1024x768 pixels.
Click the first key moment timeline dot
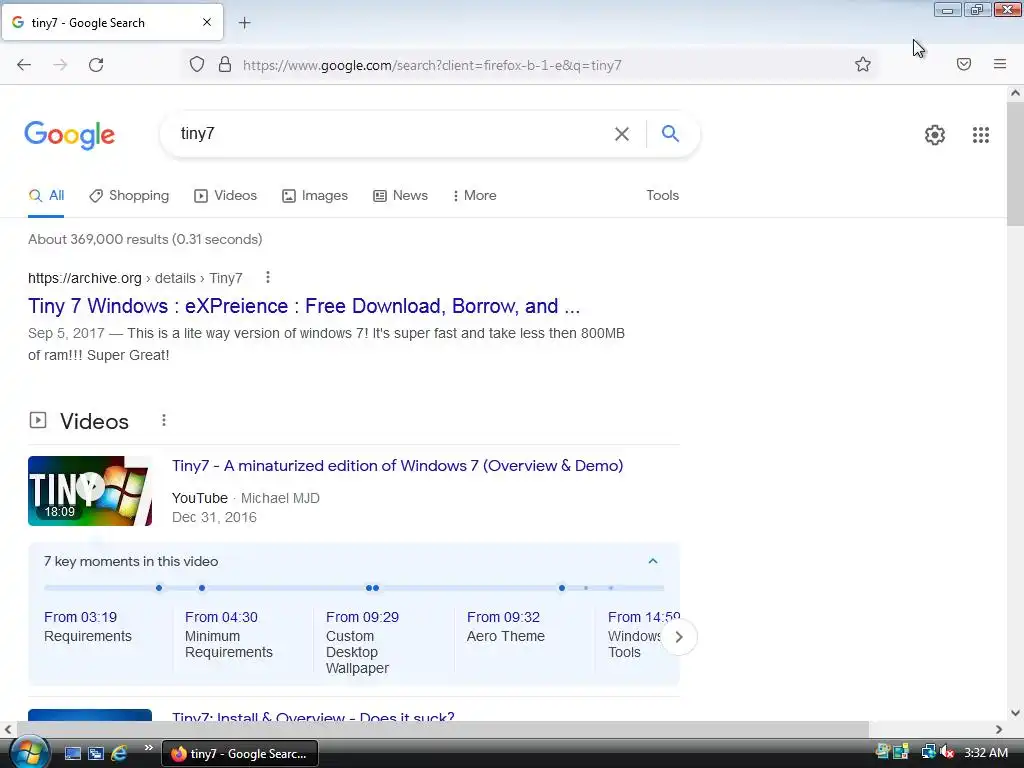[159, 588]
